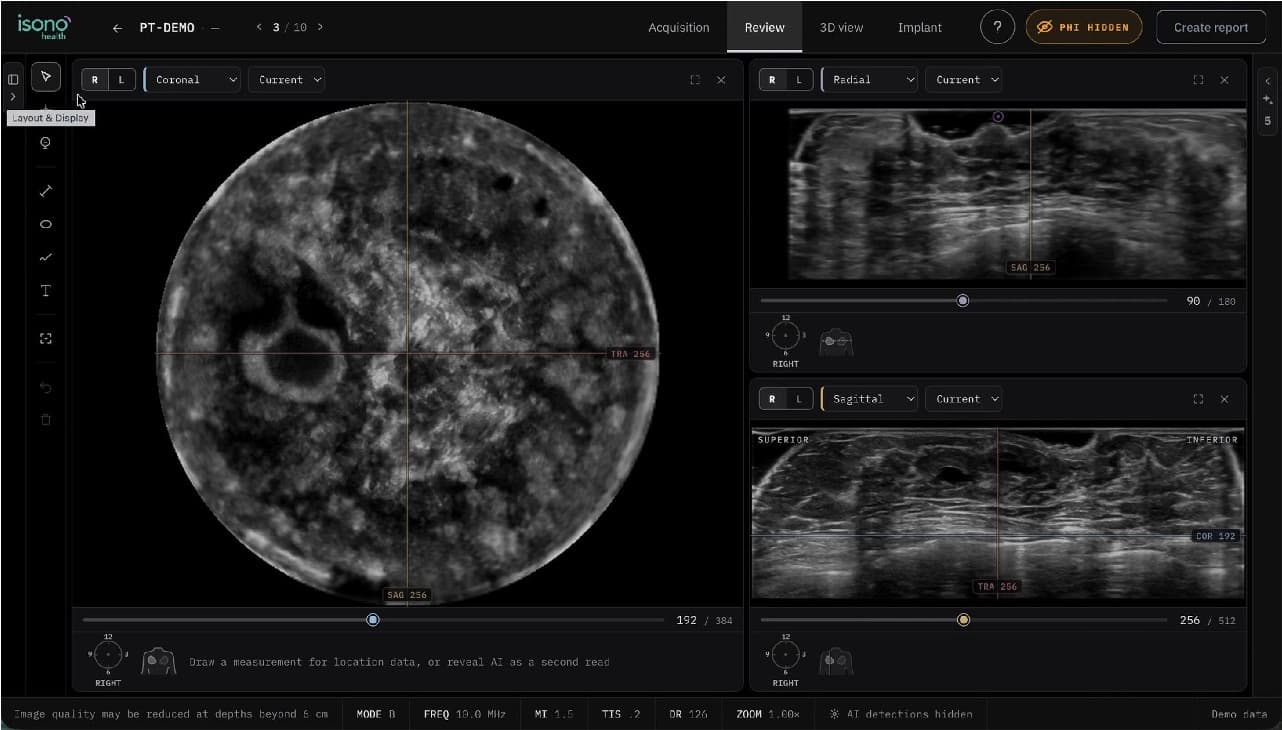Open help with the question mark icon
1282x730 pixels.
click(x=997, y=27)
